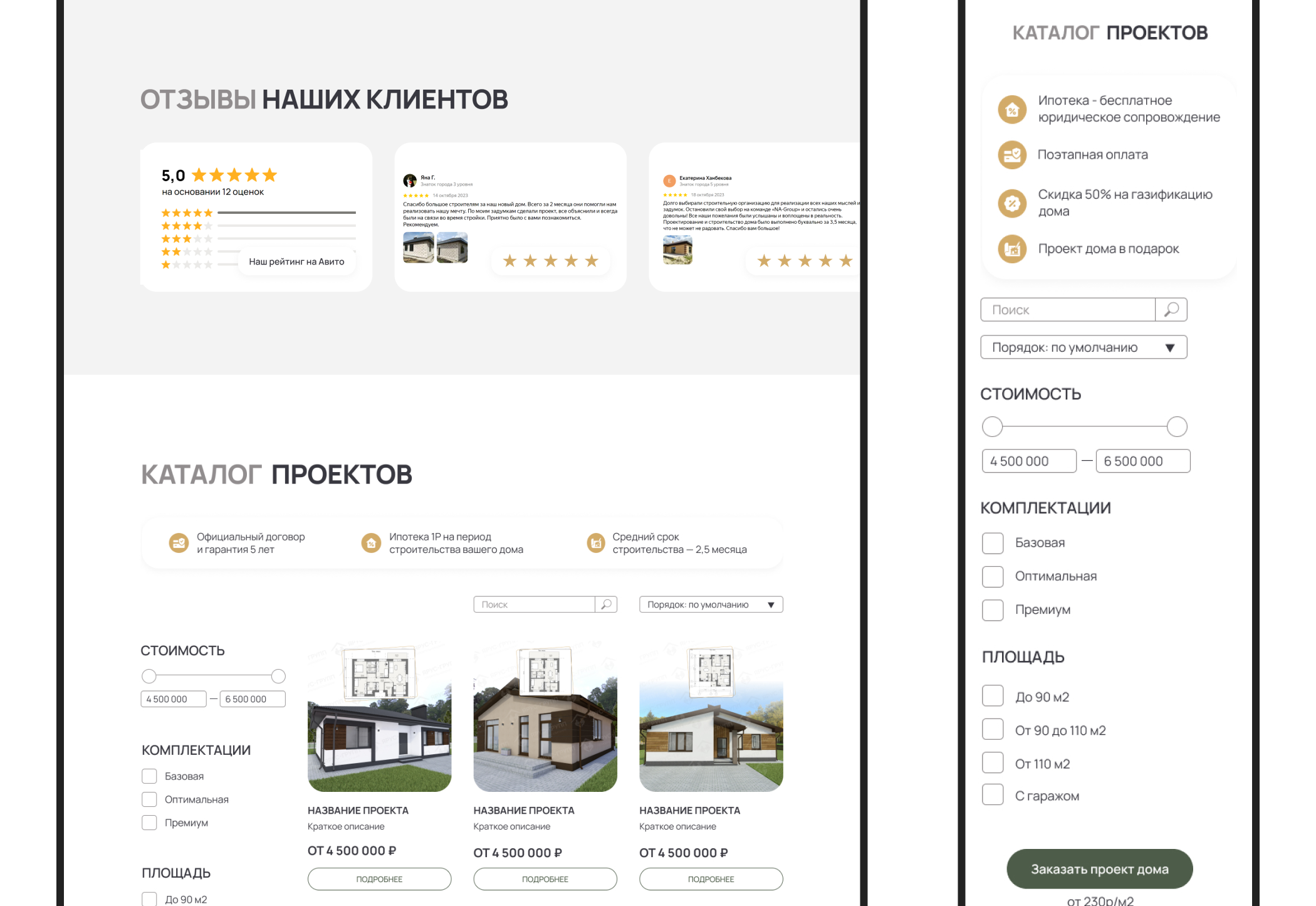The width and height of the screenshot is (1316, 906).
Task: Expand the desktop sort order dropdown
Action: tap(711, 604)
